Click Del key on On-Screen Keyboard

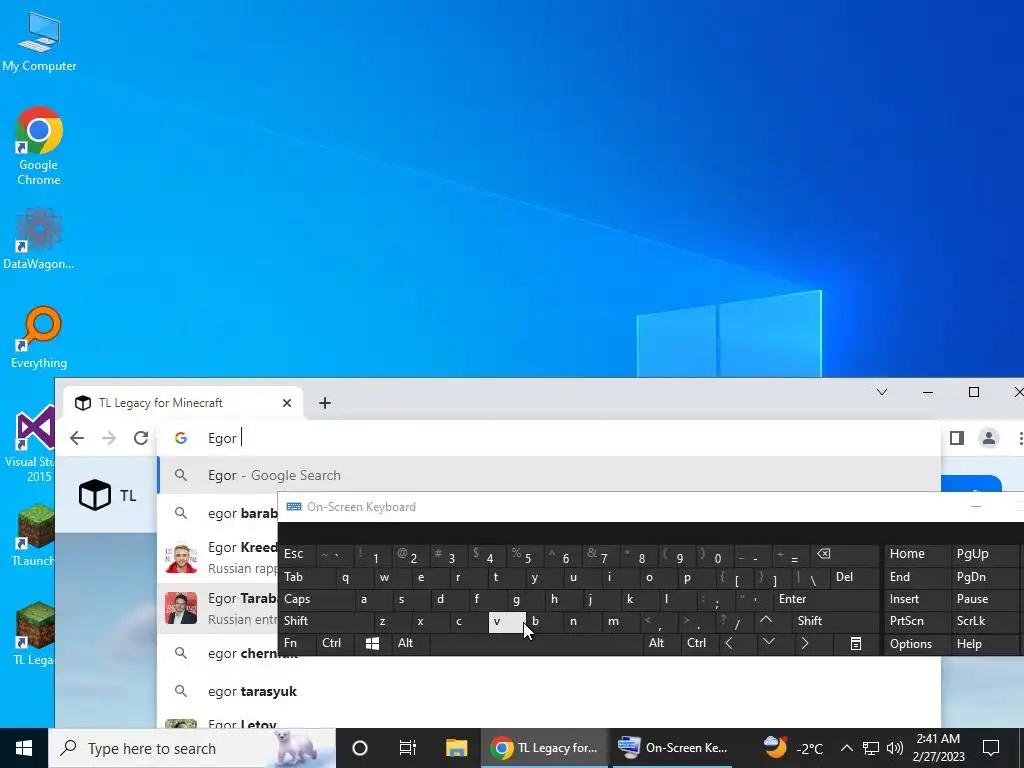854,577
